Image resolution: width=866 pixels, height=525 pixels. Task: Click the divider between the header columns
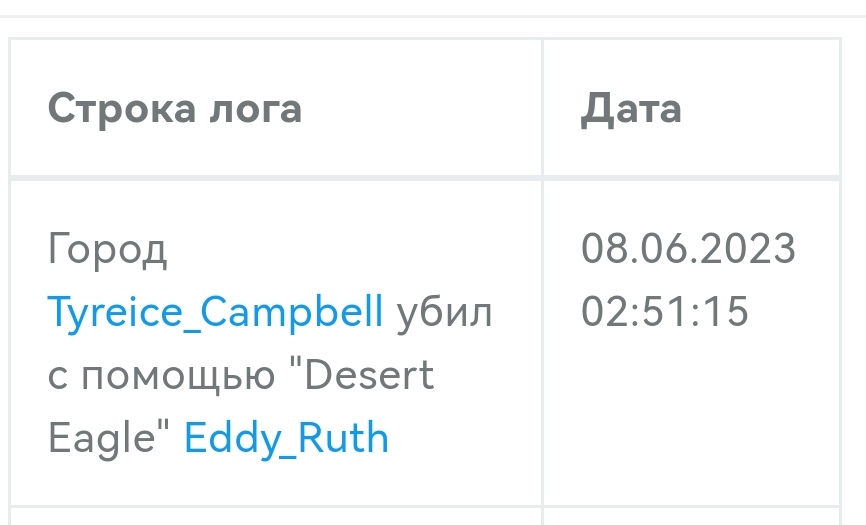[x=542, y=108]
